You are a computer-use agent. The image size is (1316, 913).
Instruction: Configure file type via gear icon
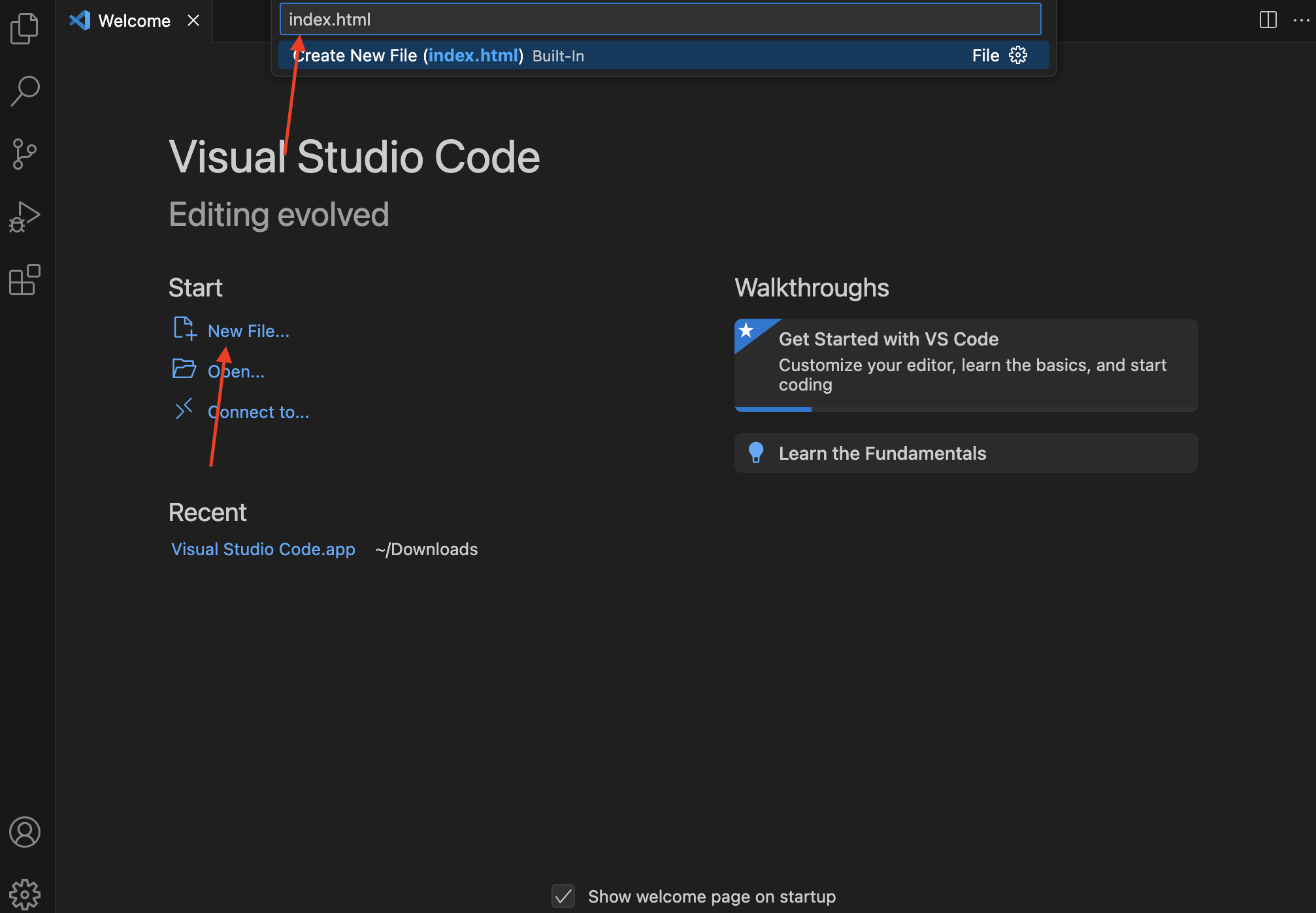pyautogui.click(x=1018, y=56)
